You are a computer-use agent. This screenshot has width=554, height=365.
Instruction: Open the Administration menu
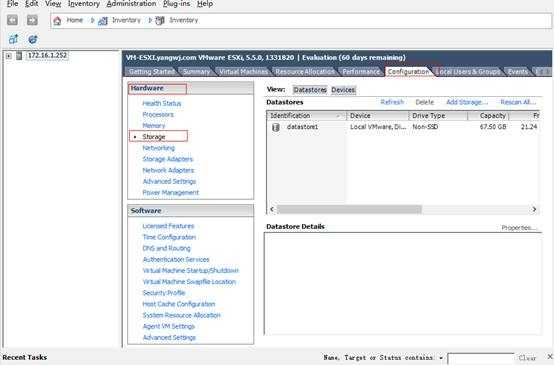(x=131, y=4)
